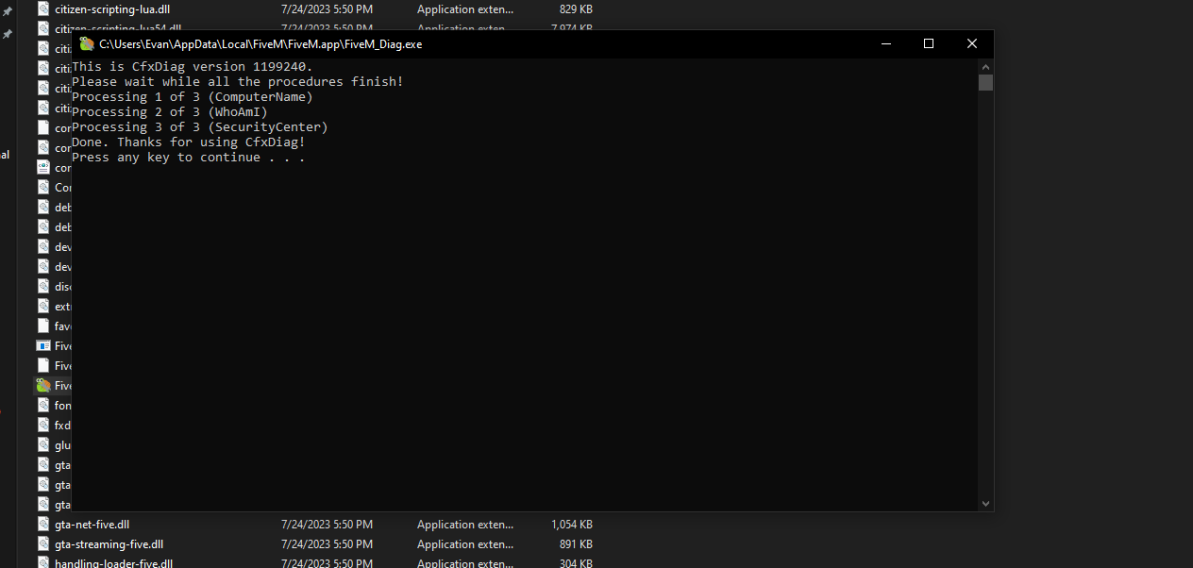
Task: Click the console scrollbar down arrow
Action: [x=986, y=503]
